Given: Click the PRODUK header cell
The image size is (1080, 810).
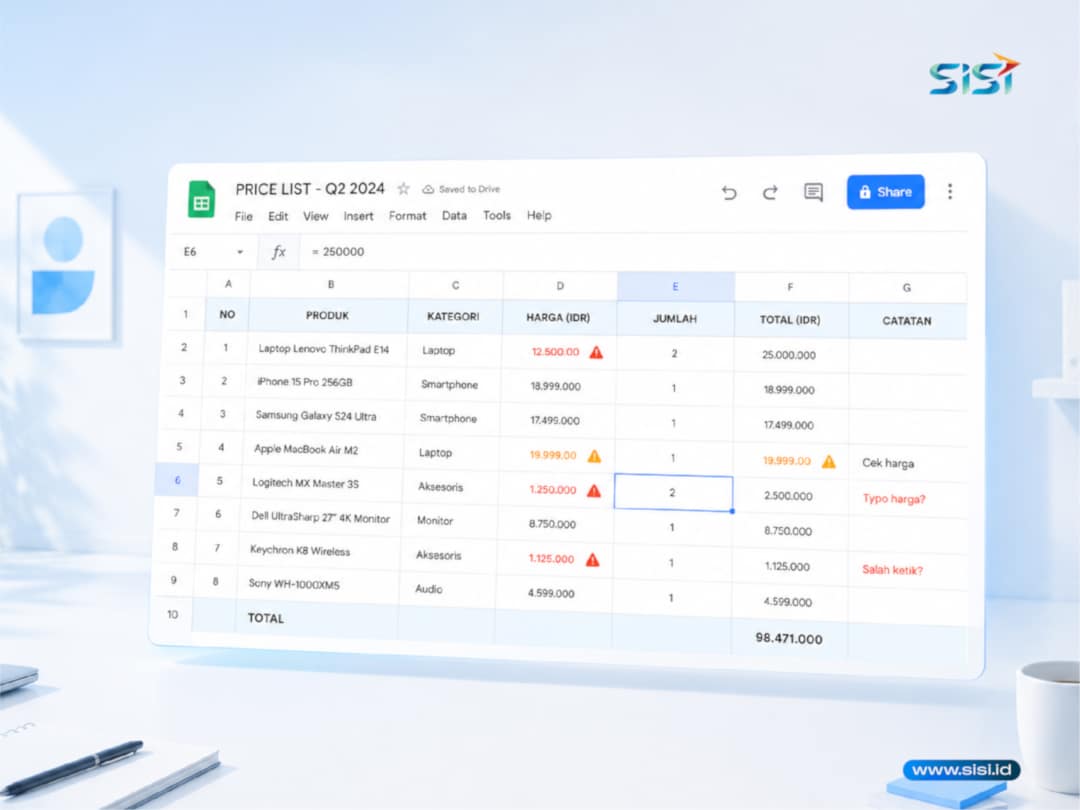Looking at the screenshot, I should pyautogui.click(x=327, y=315).
